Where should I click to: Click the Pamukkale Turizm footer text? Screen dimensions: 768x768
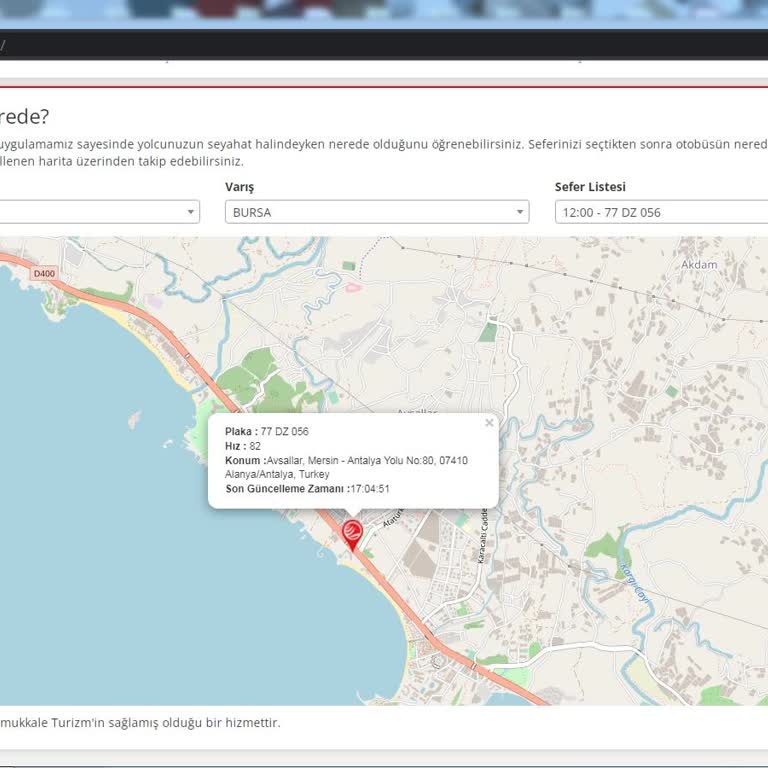tap(140, 722)
